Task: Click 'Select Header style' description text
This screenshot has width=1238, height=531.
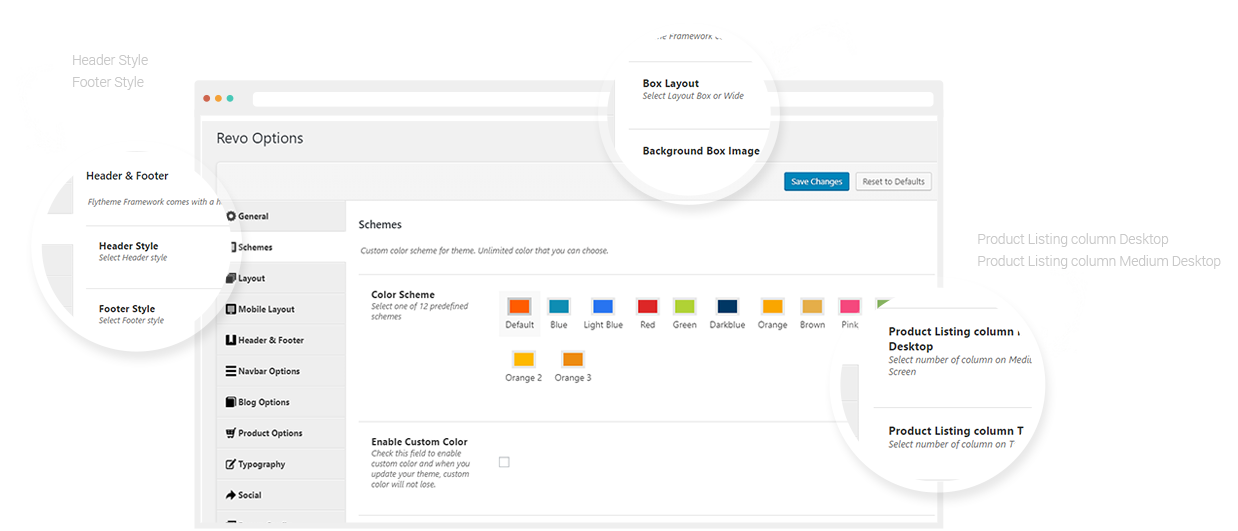Action: (133, 258)
